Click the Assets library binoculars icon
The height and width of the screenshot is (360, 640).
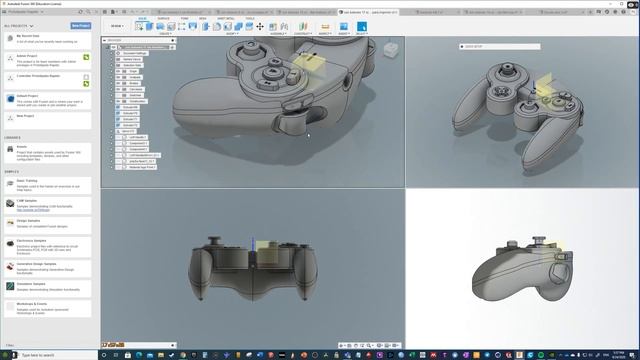(10, 149)
